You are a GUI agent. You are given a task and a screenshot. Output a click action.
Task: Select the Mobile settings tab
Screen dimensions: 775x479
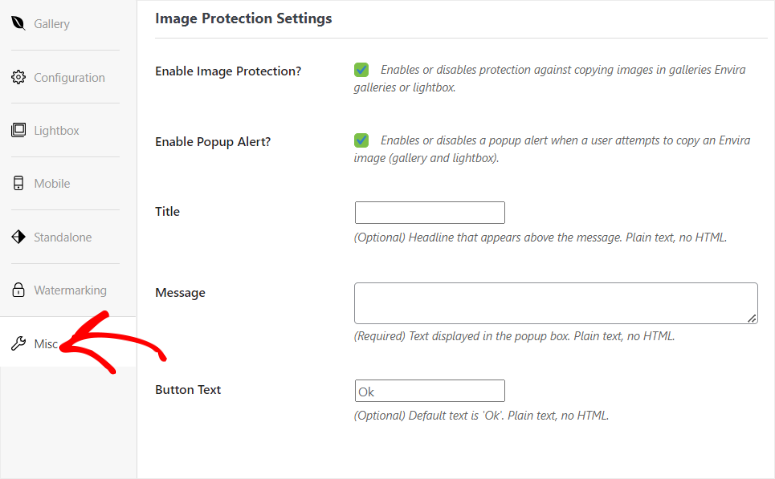coord(52,183)
